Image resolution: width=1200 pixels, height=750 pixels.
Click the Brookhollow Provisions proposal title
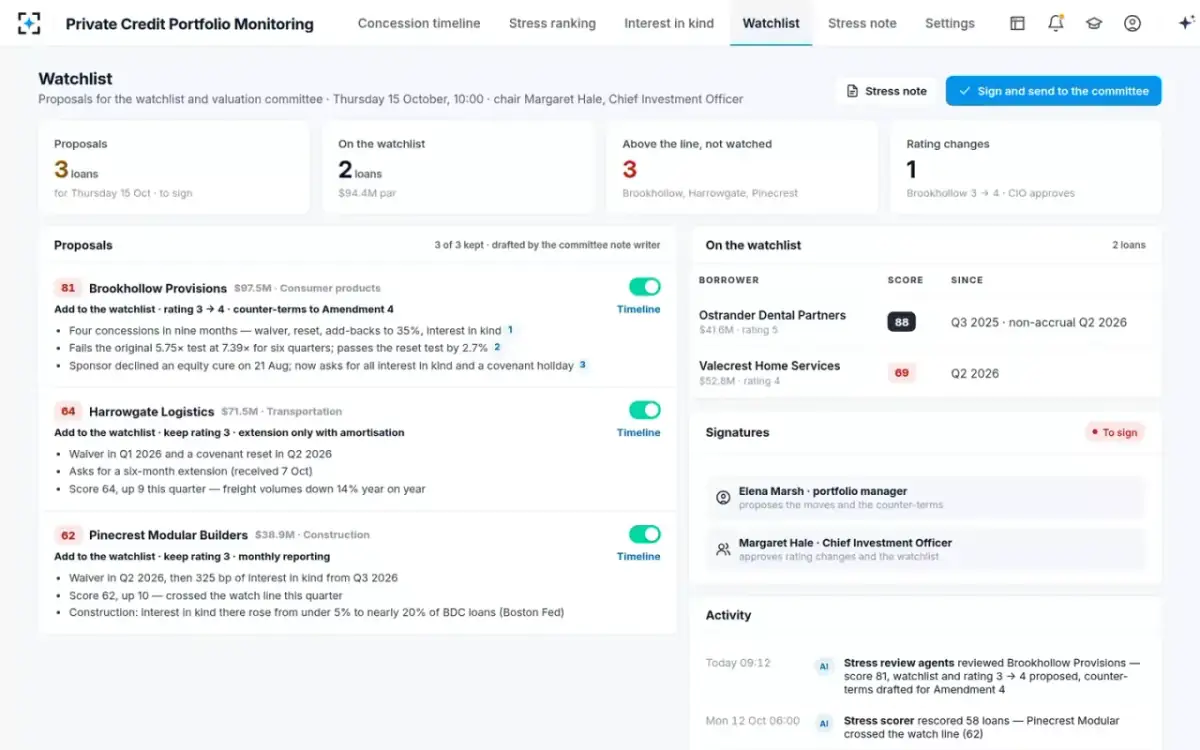coord(158,288)
